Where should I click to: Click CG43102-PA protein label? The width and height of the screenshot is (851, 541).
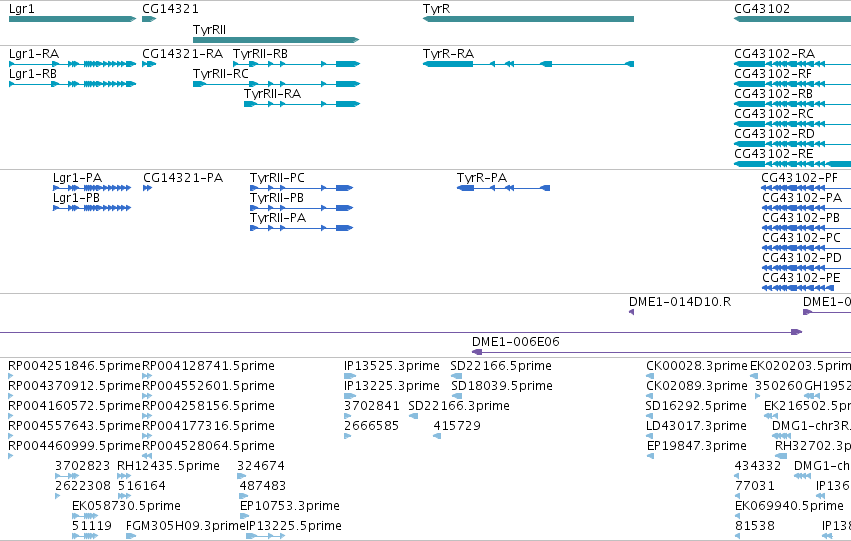[x=802, y=199]
